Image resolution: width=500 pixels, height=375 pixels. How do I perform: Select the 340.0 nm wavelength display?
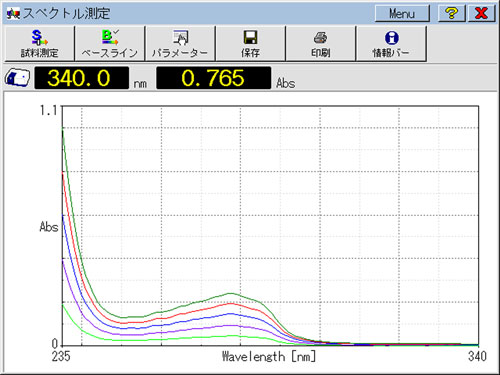tap(82, 78)
